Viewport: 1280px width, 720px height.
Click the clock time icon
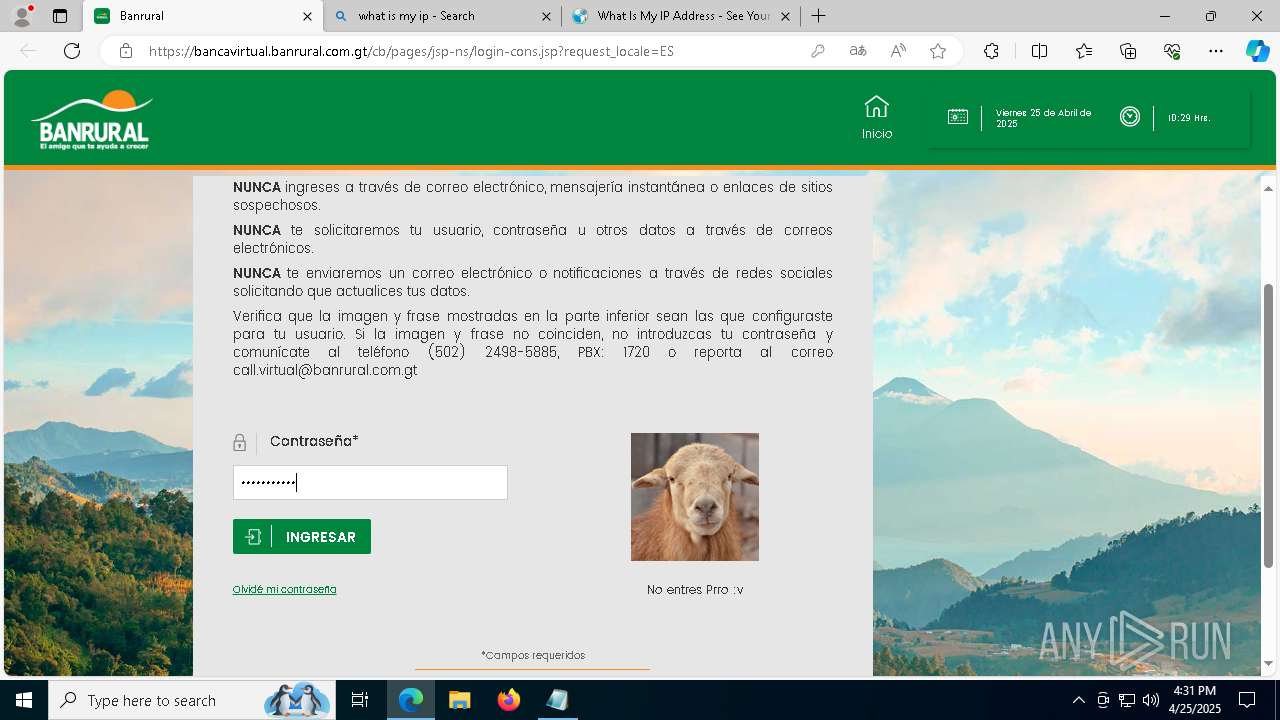[1130, 117]
